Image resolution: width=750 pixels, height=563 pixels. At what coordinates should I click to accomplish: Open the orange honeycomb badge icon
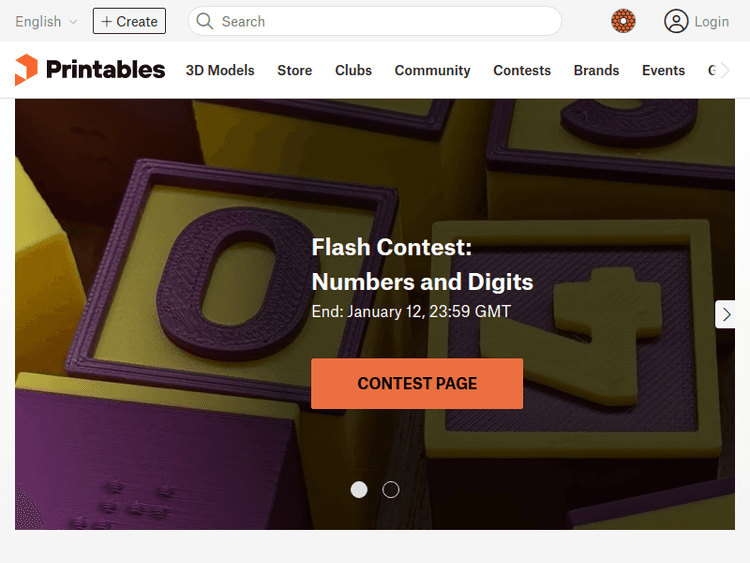point(623,21)
